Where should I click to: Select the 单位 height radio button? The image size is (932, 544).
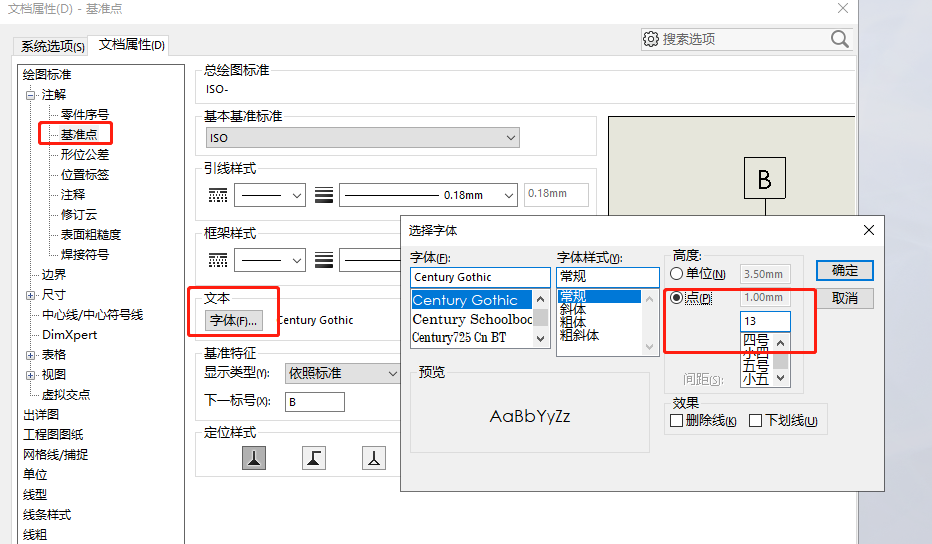click(676, 274)
